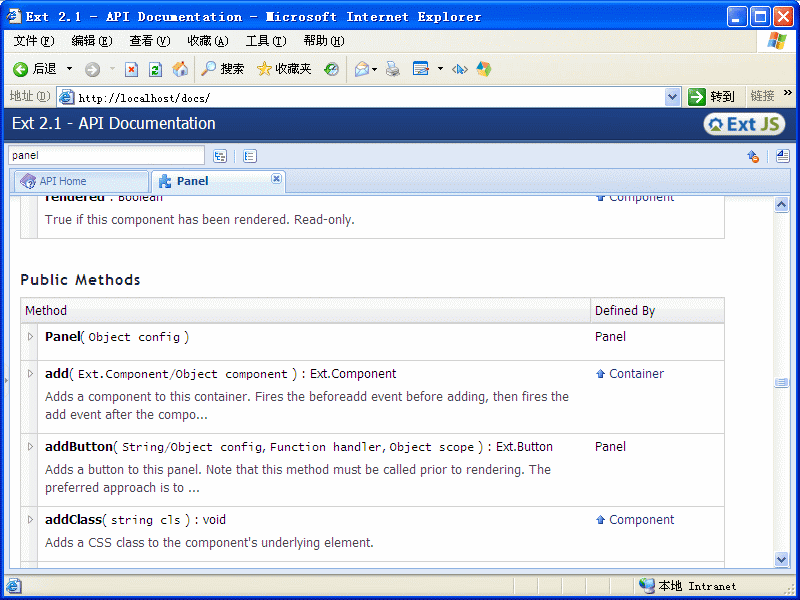Click the Go (转到) button
800x600 pixels.
[712, 96]
